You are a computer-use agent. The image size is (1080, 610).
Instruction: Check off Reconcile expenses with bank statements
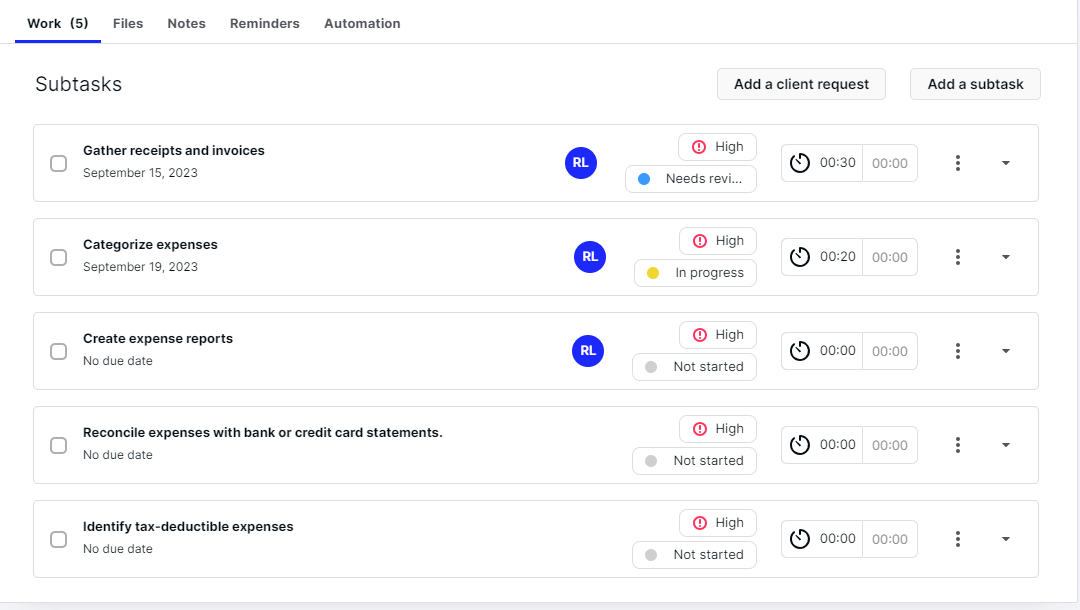(59, 445)
